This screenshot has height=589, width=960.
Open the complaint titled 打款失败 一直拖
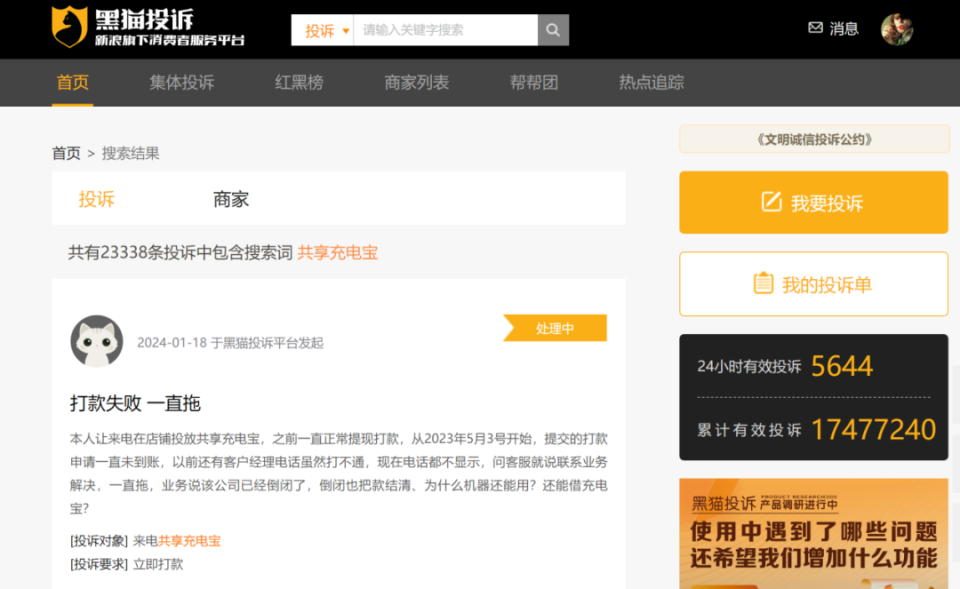pos(135,403)
